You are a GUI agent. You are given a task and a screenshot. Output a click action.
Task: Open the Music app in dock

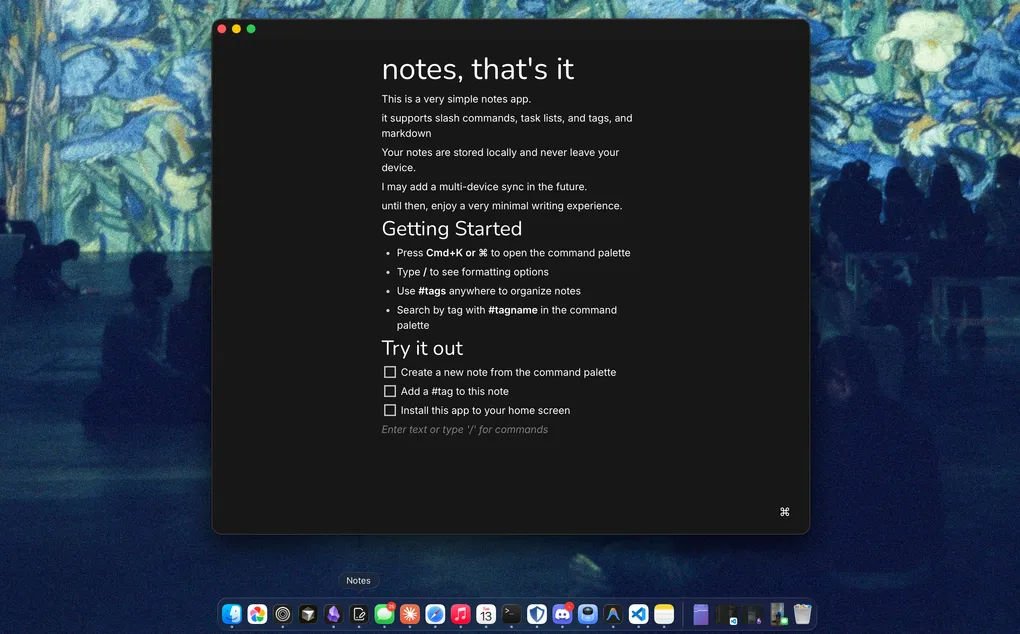(461, 614)
